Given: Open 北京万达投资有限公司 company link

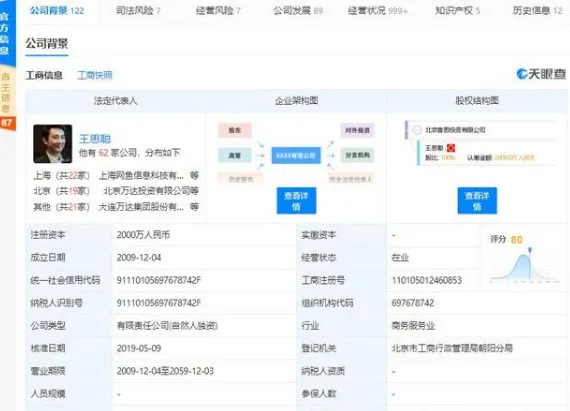Looking at the screenshot, I should pyautogui.click(x=147, y=191).
